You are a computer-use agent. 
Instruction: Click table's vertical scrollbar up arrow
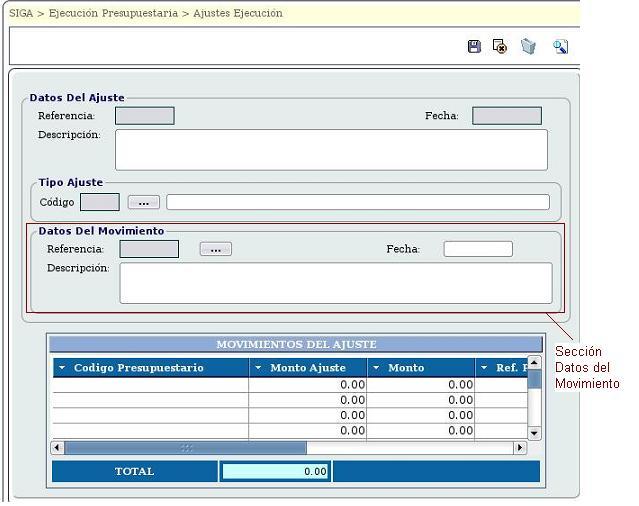coord(534,362)
